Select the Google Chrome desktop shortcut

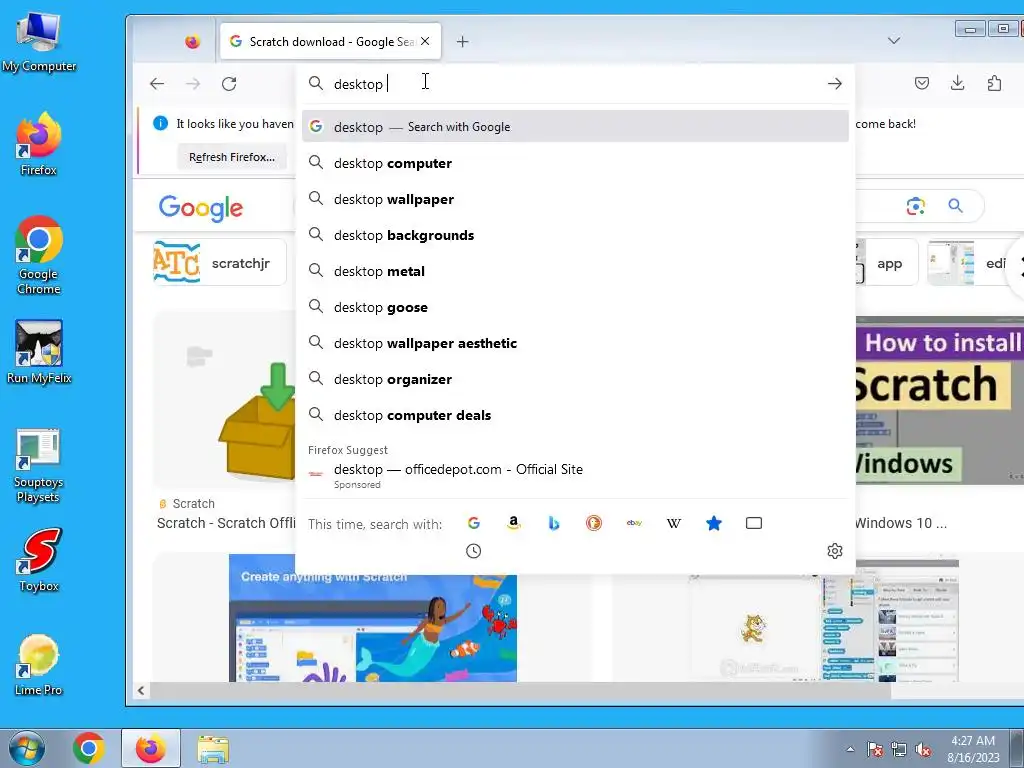point(39,255)
